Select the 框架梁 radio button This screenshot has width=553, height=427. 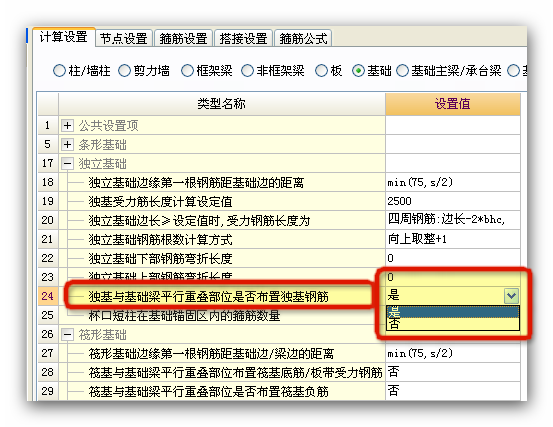pyautogui.click(x=187, y=71)
